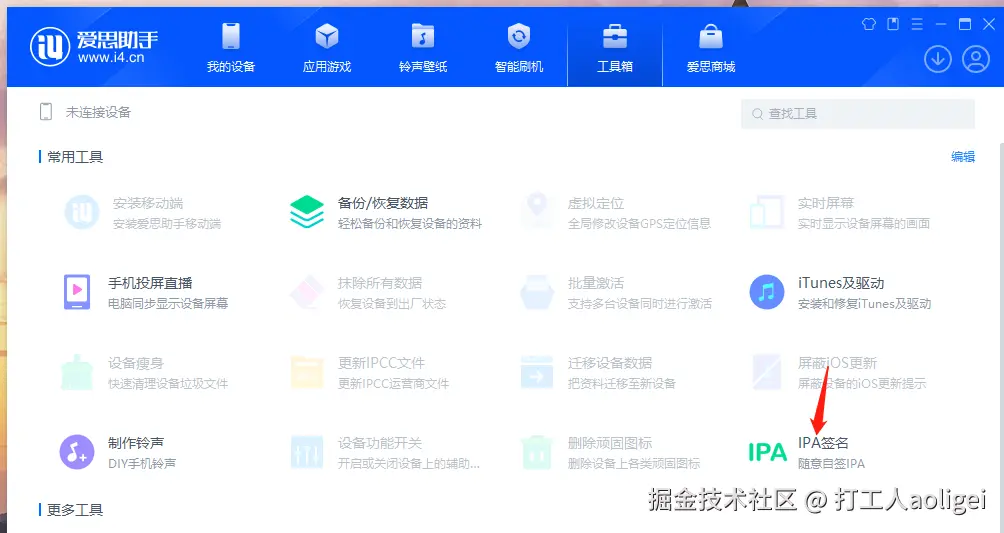This screenshot has width=1004, height=533.
Task: Open the 我的设备 tab
Action: 231,47
